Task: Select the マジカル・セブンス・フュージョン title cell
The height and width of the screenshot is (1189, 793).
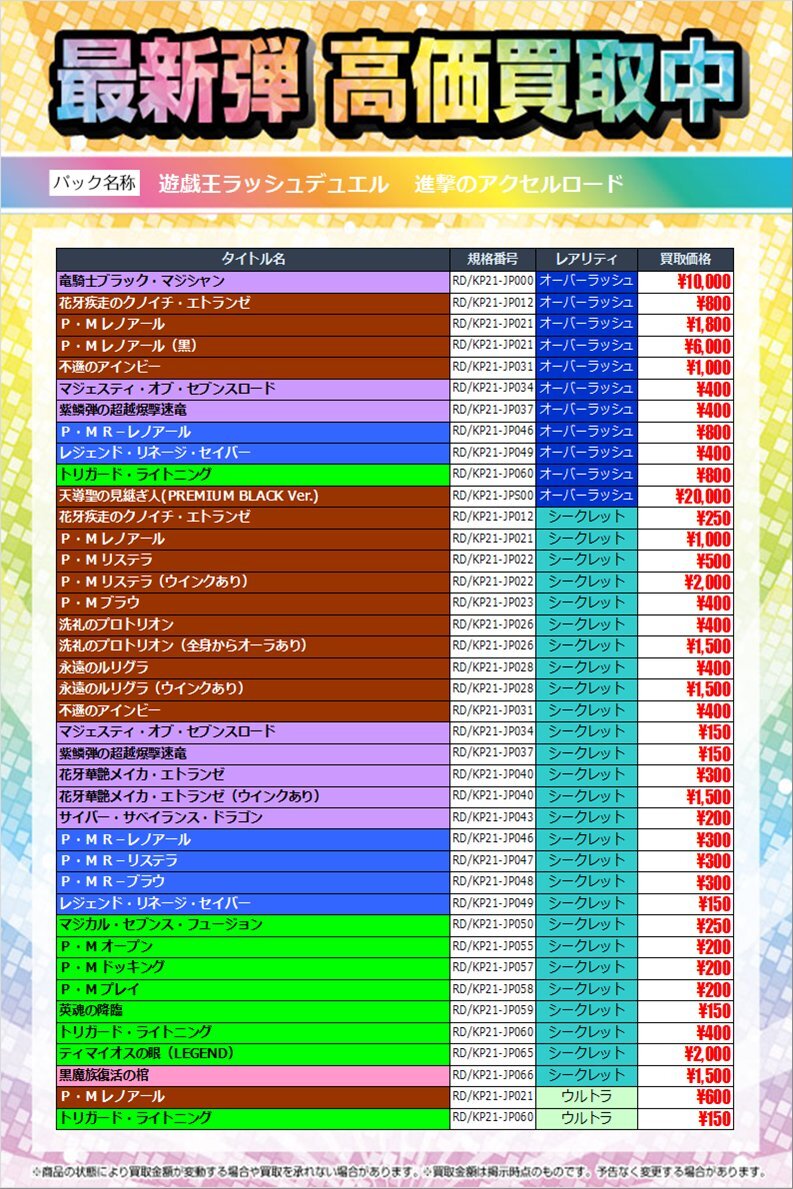Action: (253, 924)
